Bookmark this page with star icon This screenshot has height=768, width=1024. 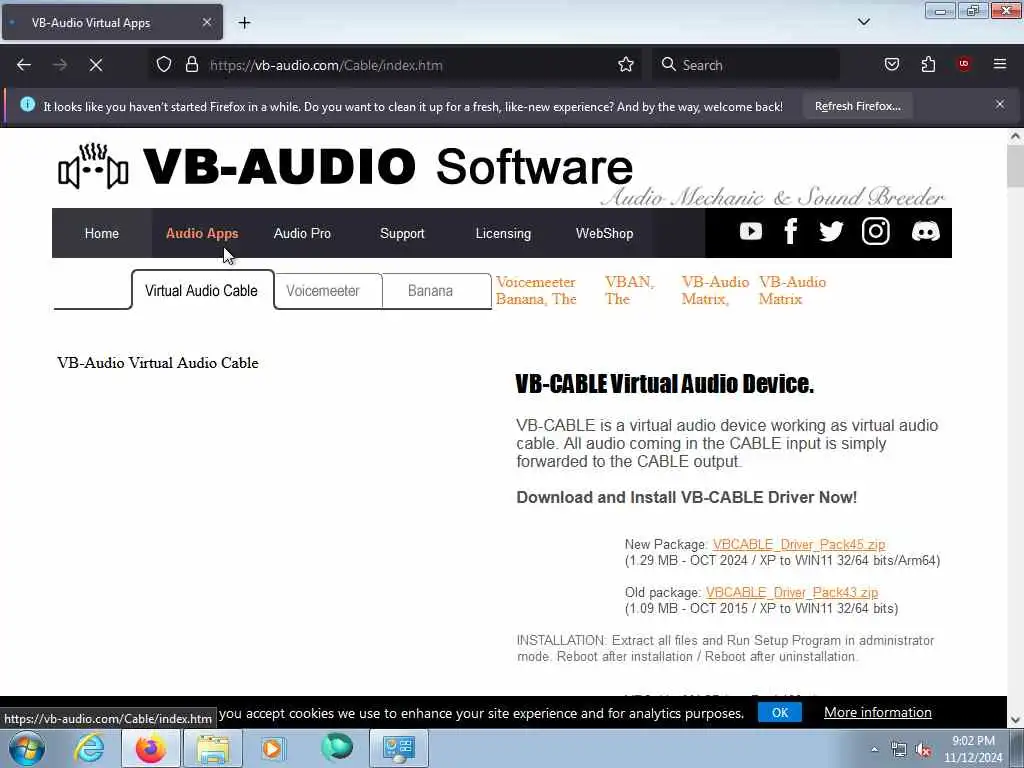[626, 65]
